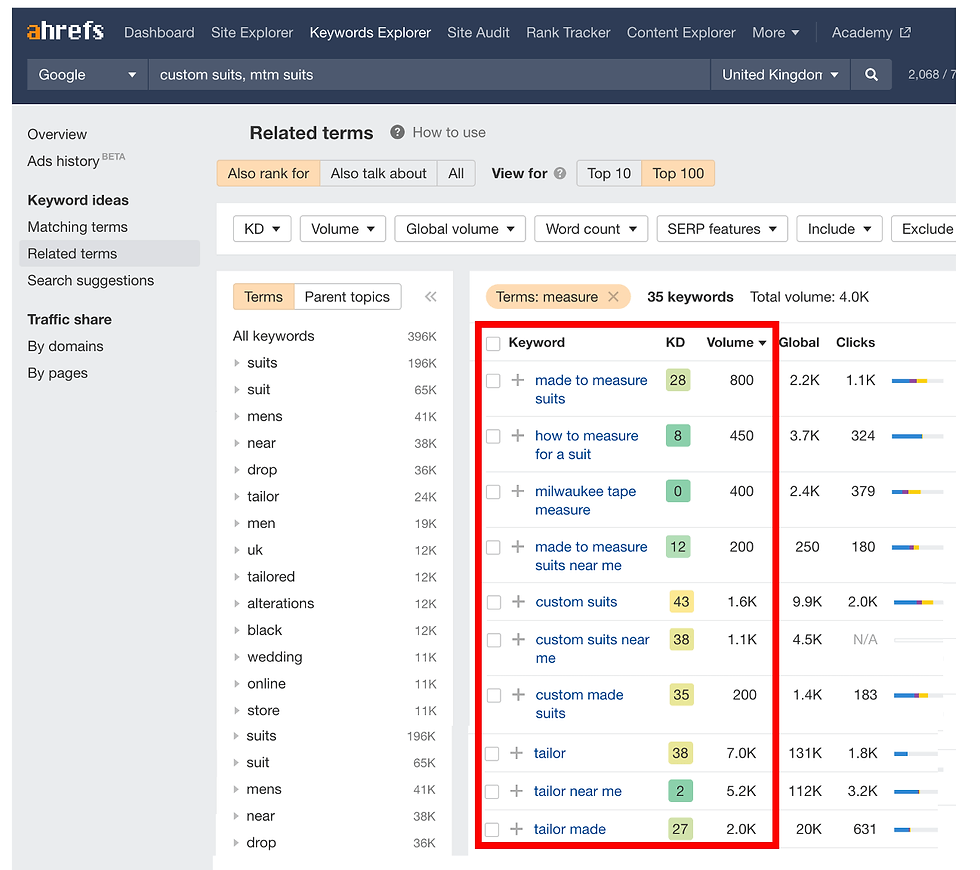The image size is (980, 870).
Task: Click the search magnifier button
Action: 871,75
